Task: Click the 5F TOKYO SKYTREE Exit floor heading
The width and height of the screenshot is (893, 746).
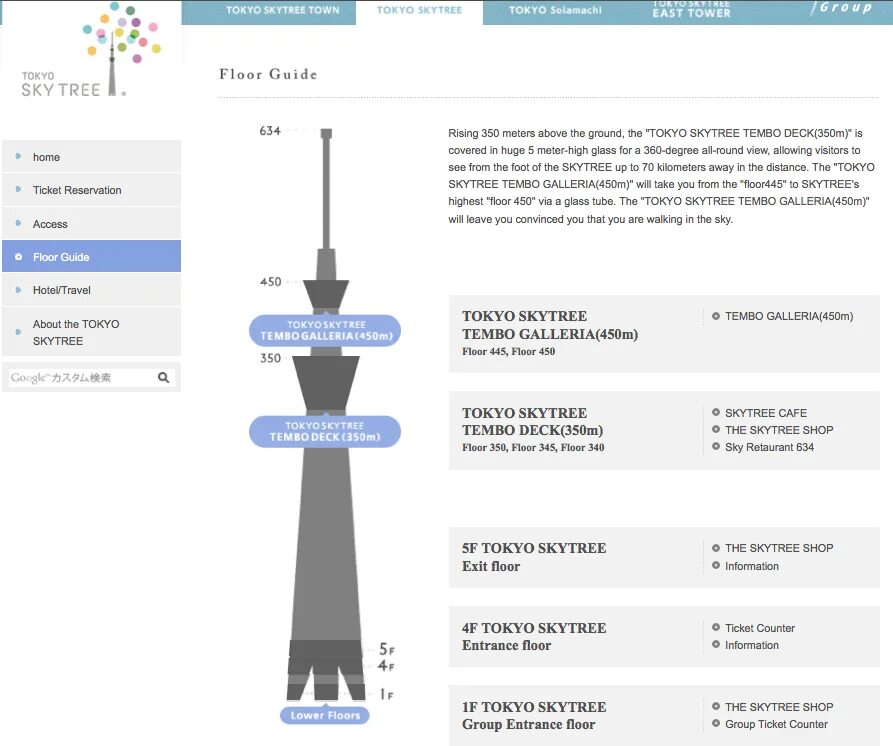Action: [x=534, y=557]
